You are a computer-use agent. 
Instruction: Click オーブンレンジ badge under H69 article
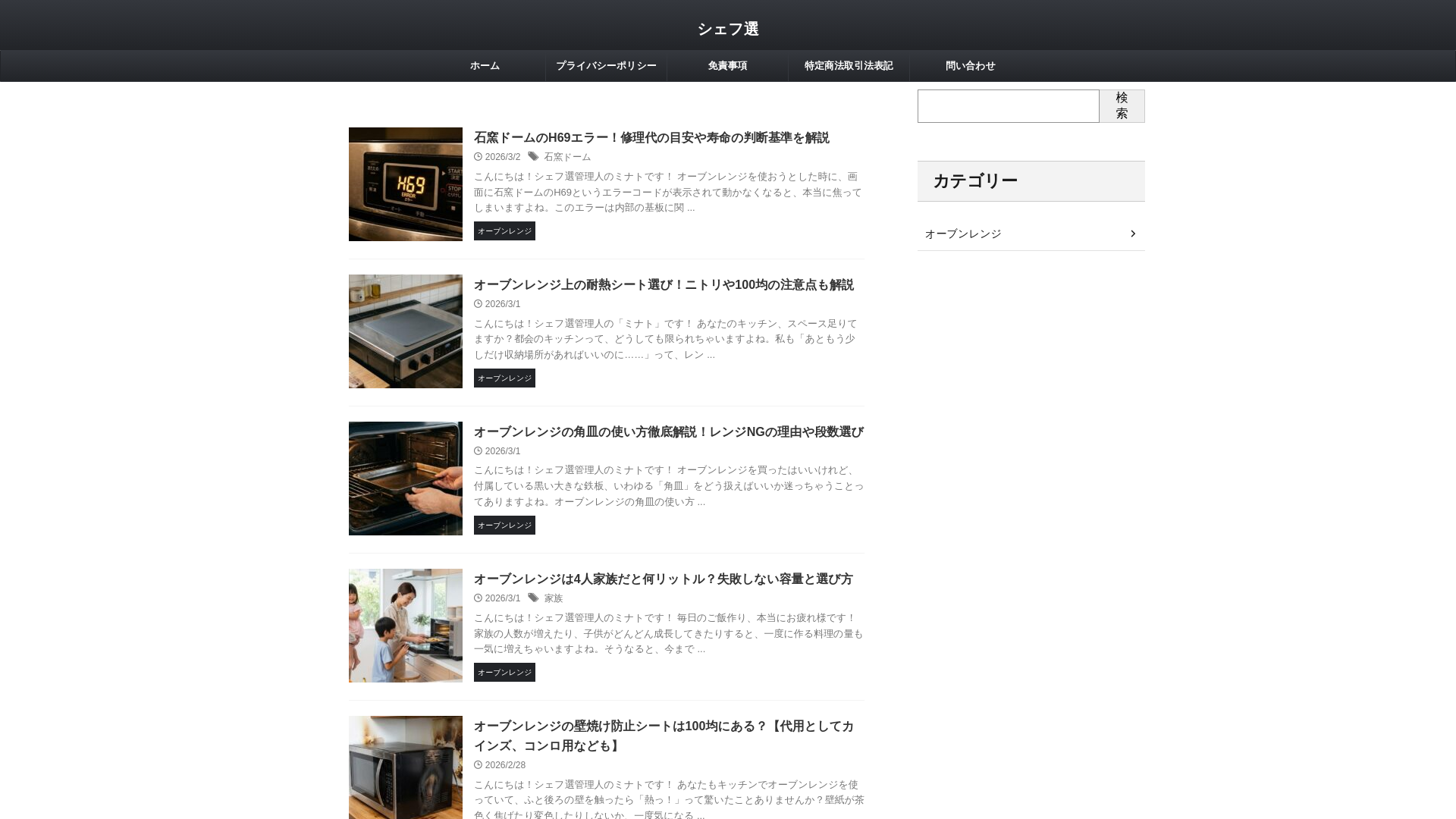(x=504, y=231)
